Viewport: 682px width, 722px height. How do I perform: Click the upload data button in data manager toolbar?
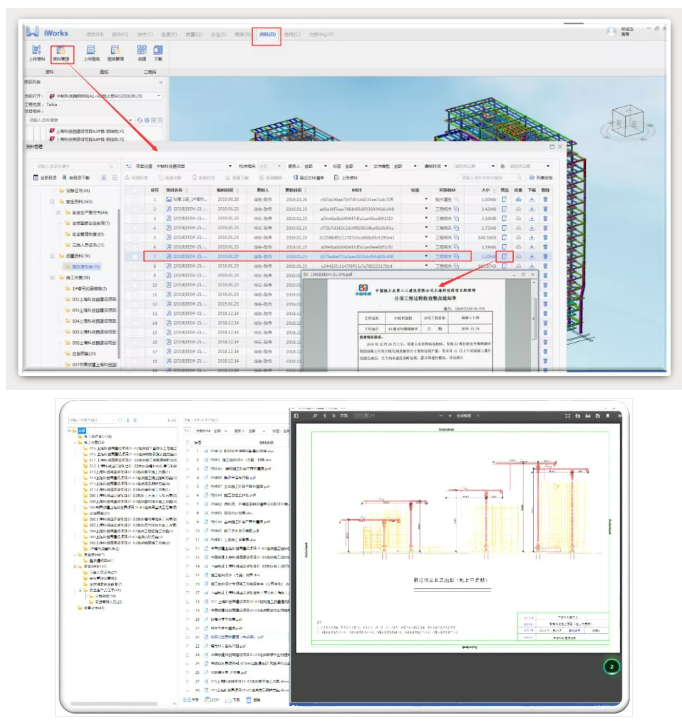pyautogui.click(x=345, y=178)
